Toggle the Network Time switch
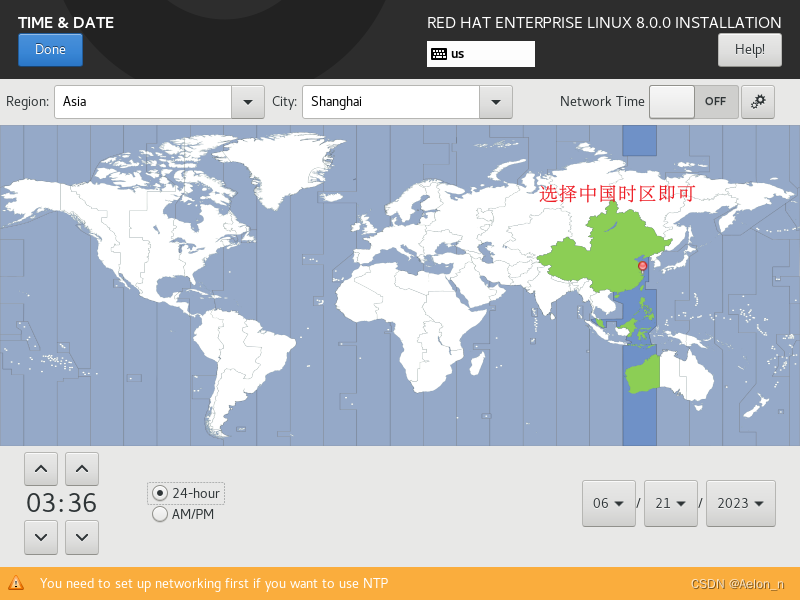The image size is (800, 600). (693, 102)
